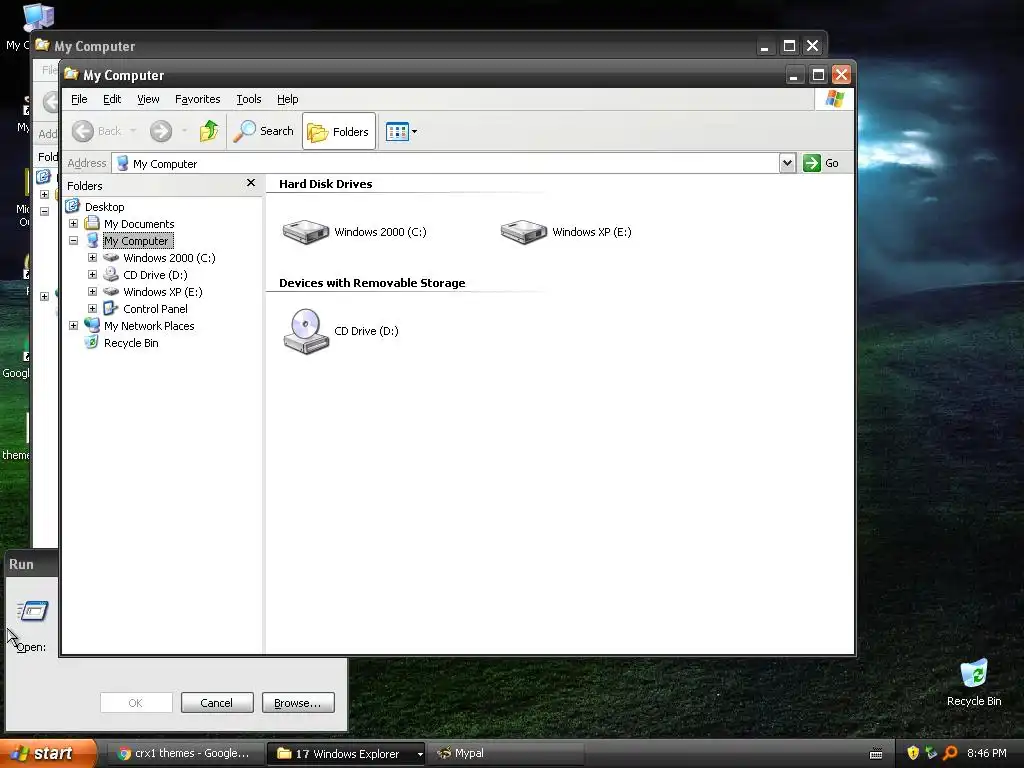Click the on-screen keyboard tray icon

click(876, 754)
